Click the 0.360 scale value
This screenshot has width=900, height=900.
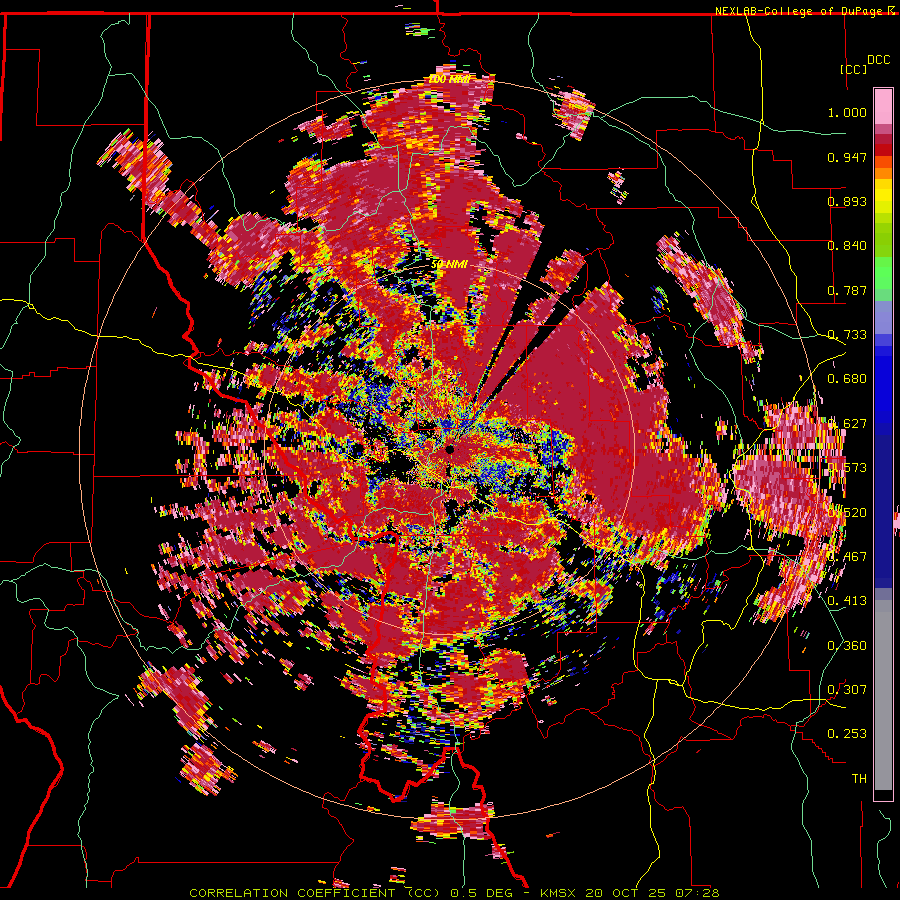click(847, 646)
